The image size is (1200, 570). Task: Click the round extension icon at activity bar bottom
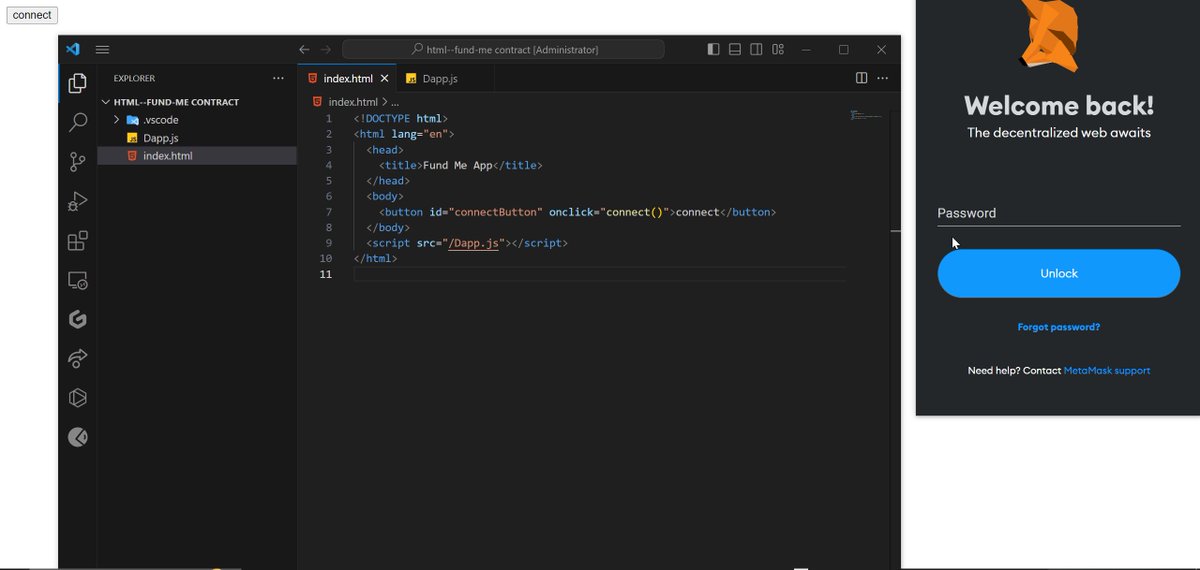[77, 437]
